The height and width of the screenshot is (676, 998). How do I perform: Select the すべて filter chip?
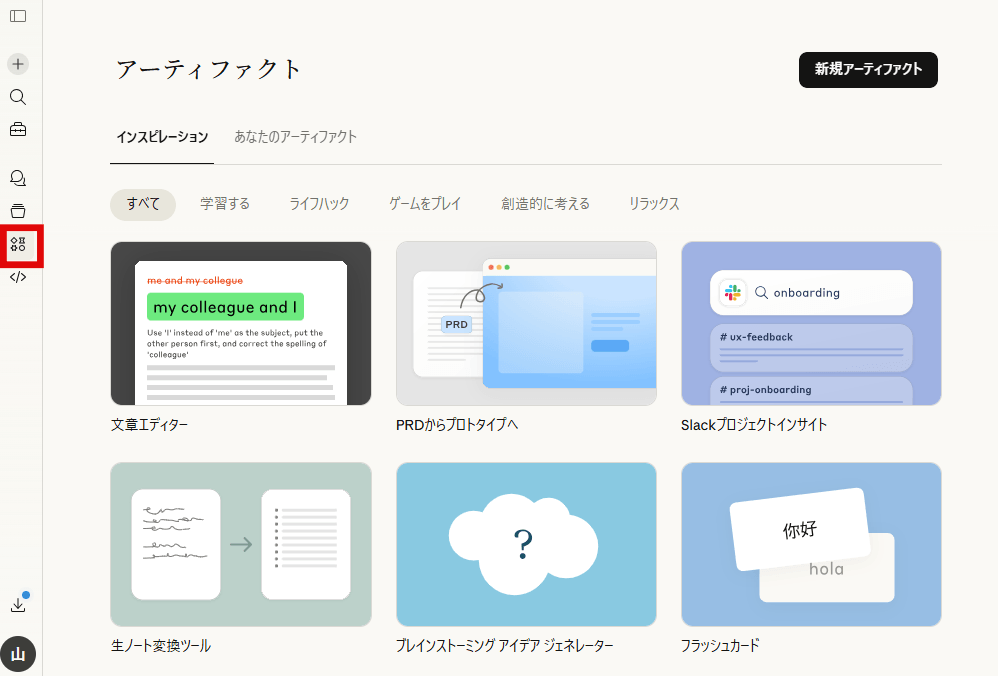click(142, 203)
